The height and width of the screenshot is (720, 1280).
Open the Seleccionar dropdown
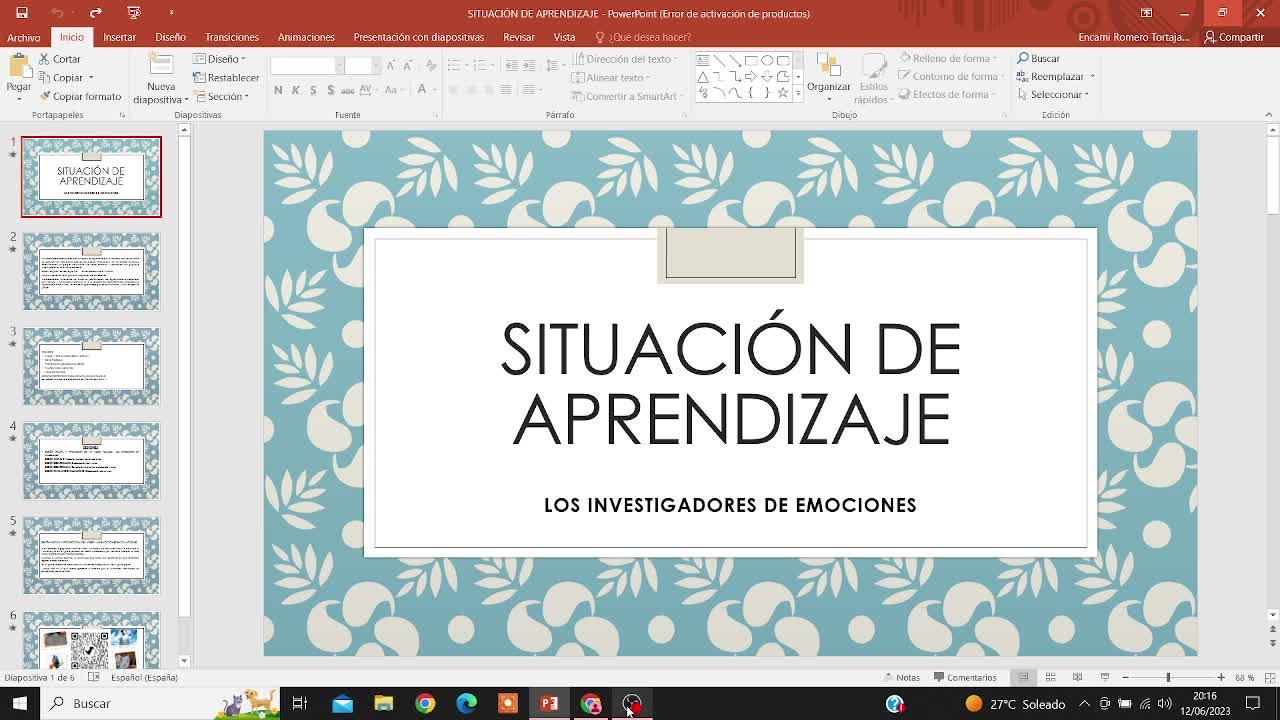(x=1055, y=94)
